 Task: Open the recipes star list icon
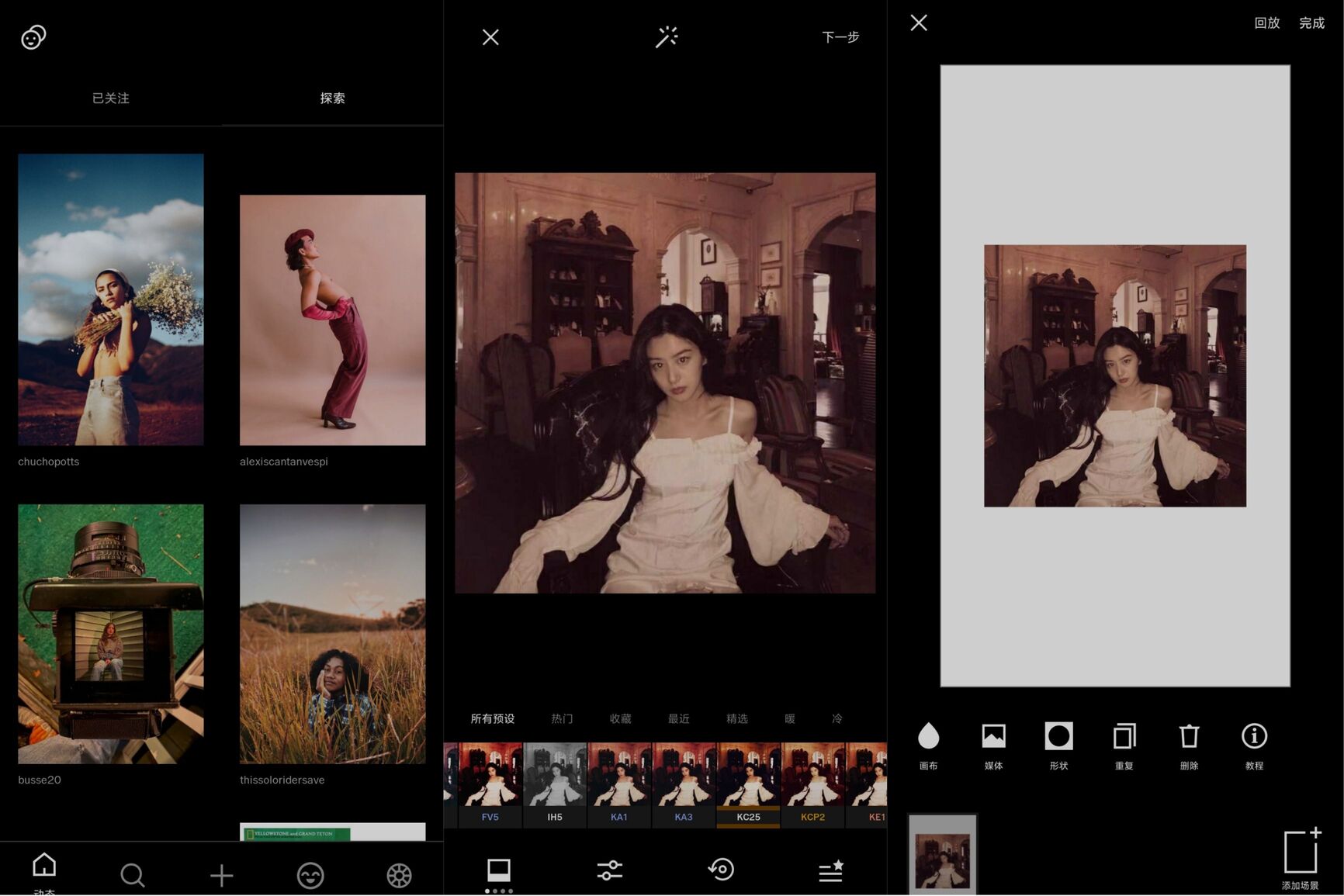click(831, 870)
